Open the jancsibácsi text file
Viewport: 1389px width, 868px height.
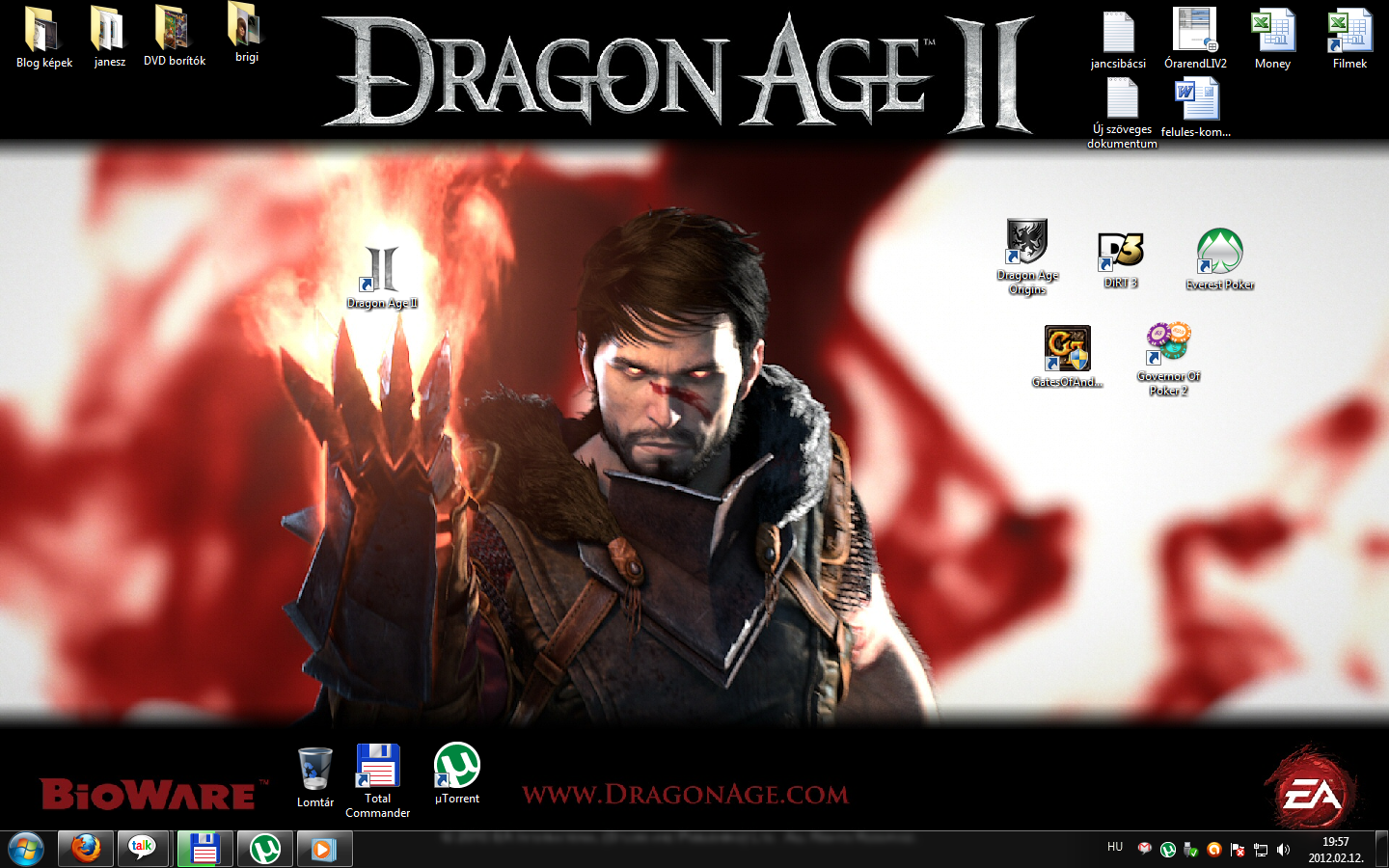1118,41
